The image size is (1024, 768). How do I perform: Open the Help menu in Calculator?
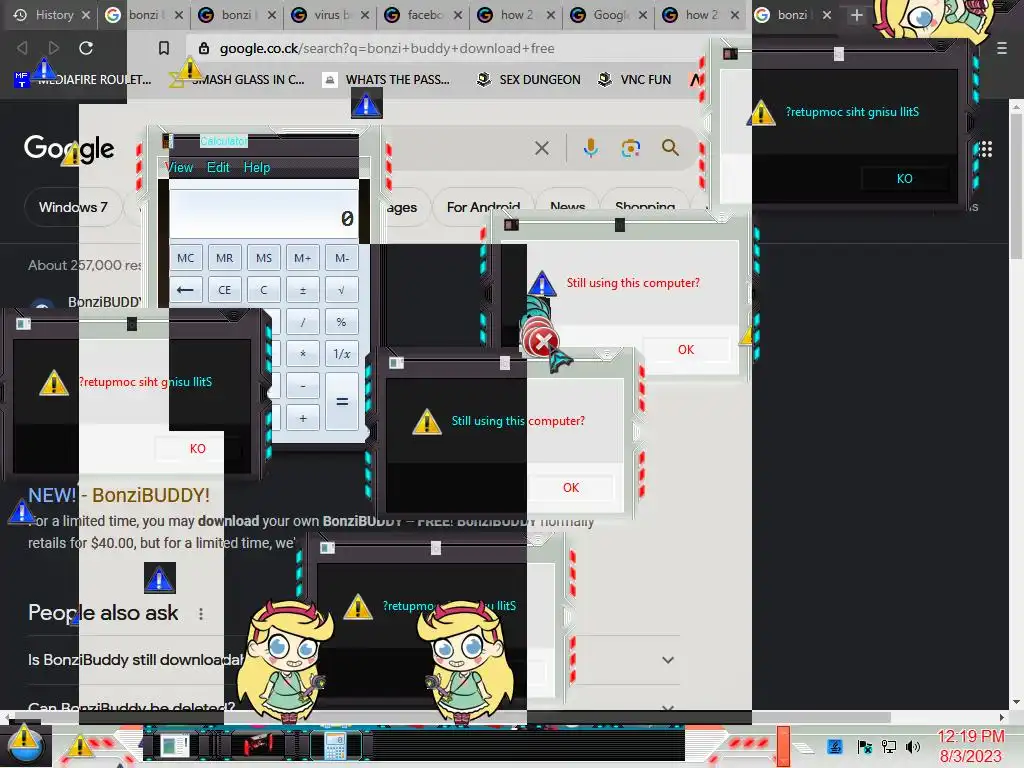pos(257,167)
